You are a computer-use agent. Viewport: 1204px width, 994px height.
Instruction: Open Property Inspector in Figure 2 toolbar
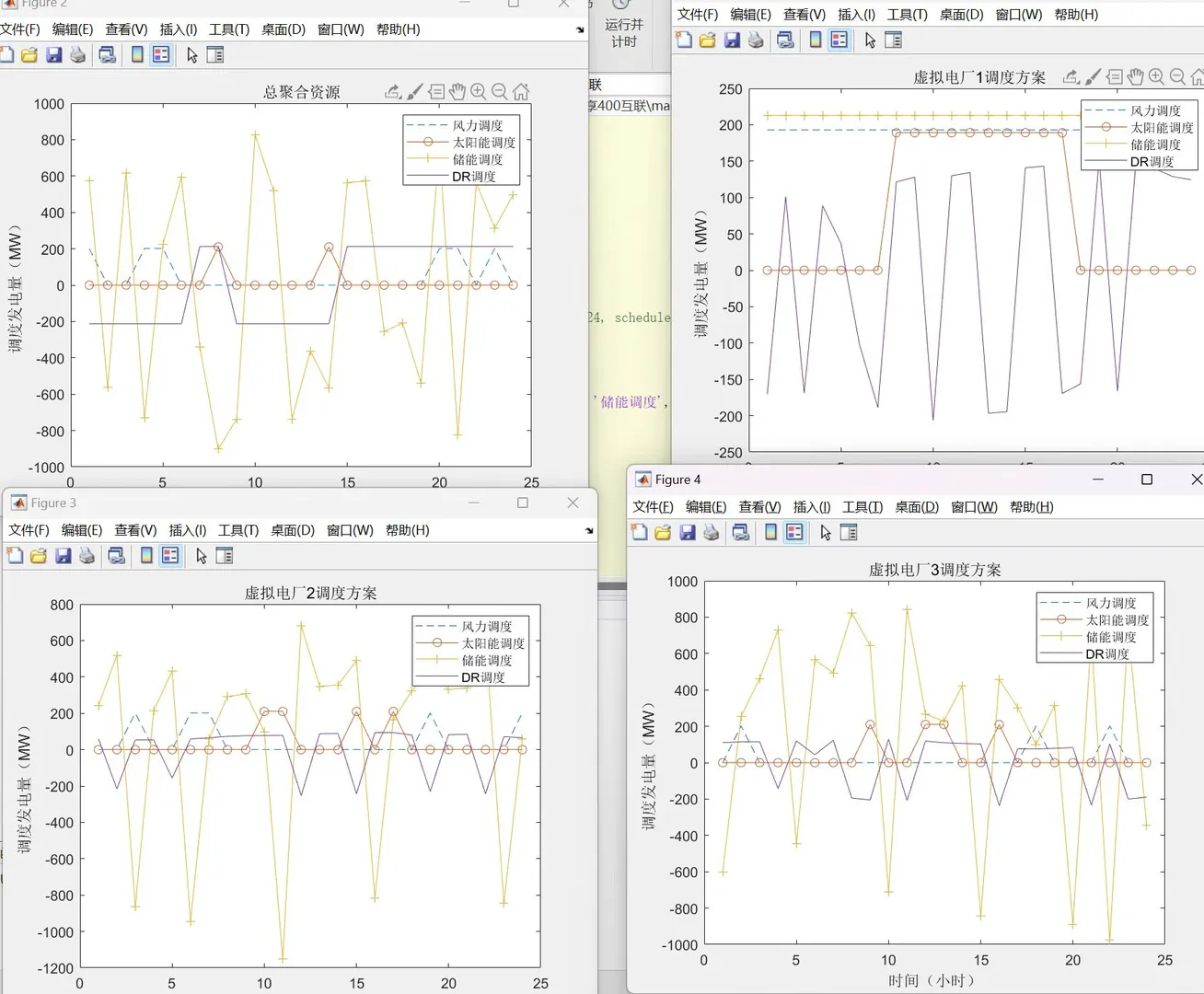tap(215, 55)
